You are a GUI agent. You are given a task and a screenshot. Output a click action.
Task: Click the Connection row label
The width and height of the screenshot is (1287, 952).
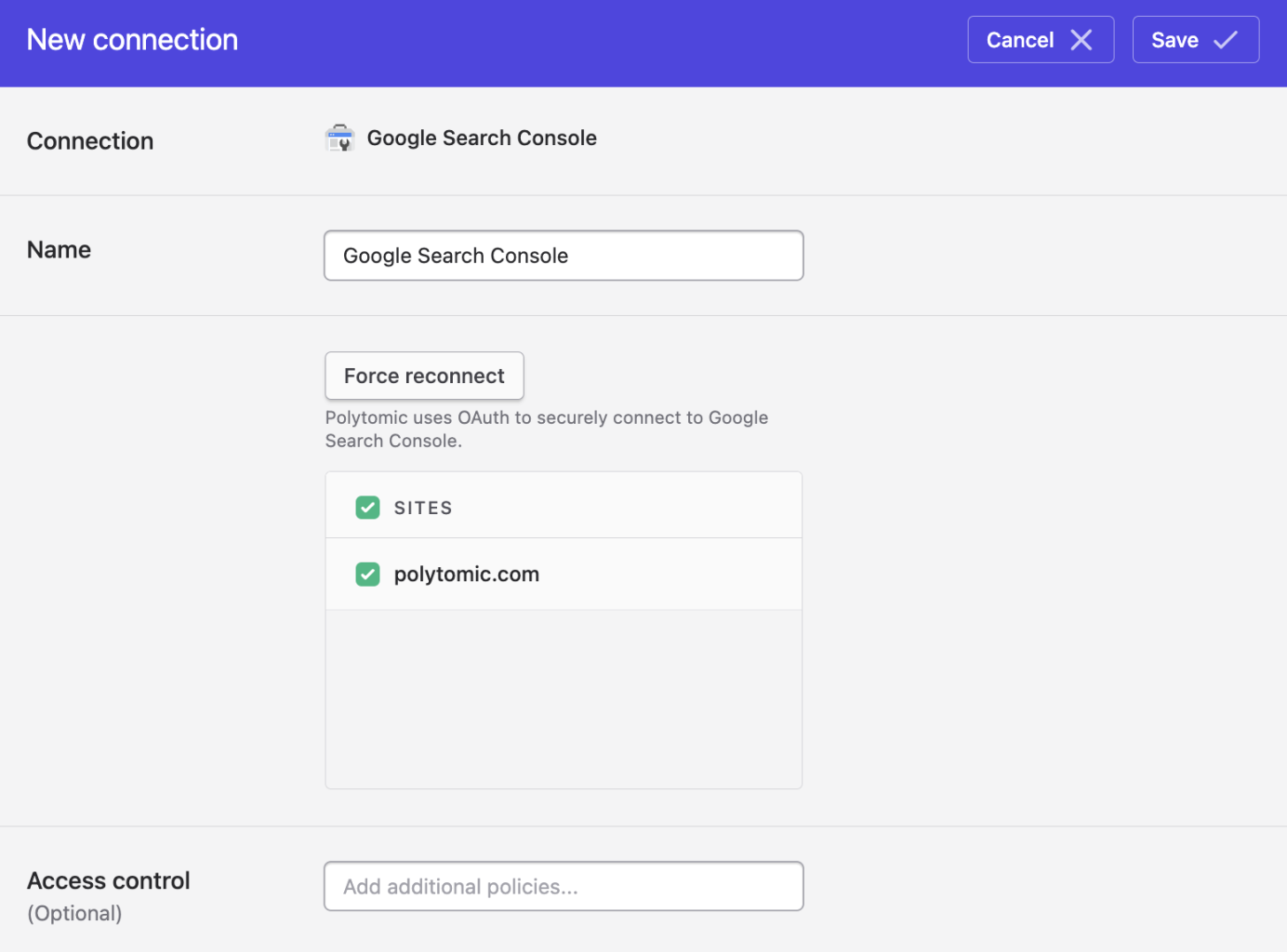pyautogui.click(x=90, y=141)
